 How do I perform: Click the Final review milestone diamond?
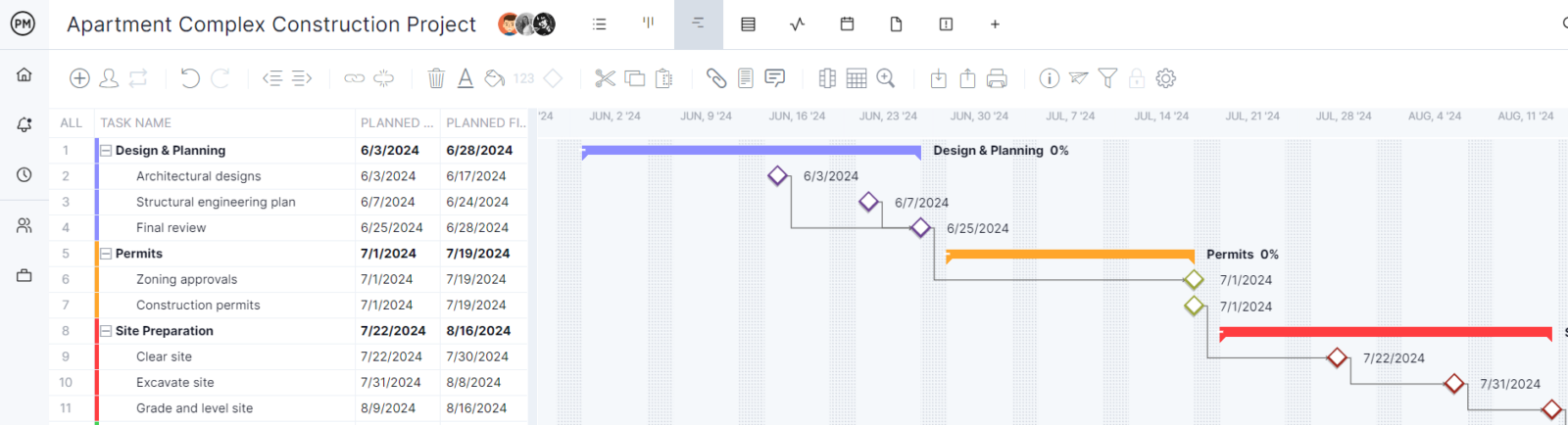click(920, 228)
